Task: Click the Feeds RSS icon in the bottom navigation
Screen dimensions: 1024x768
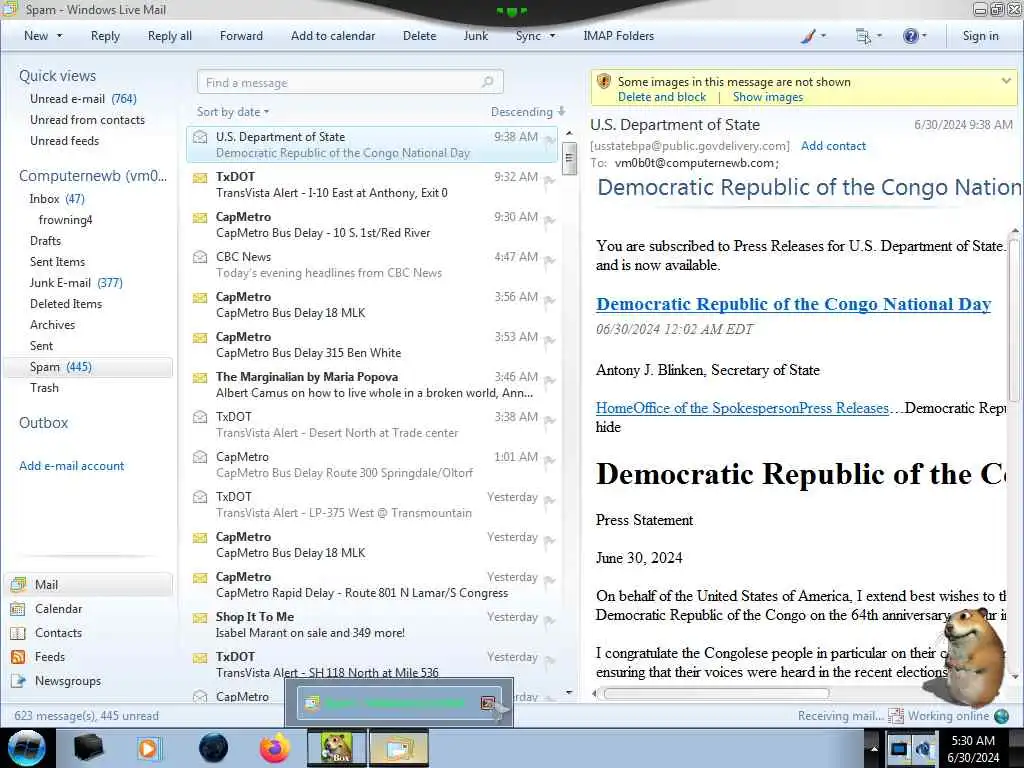Action: [18, 657]
